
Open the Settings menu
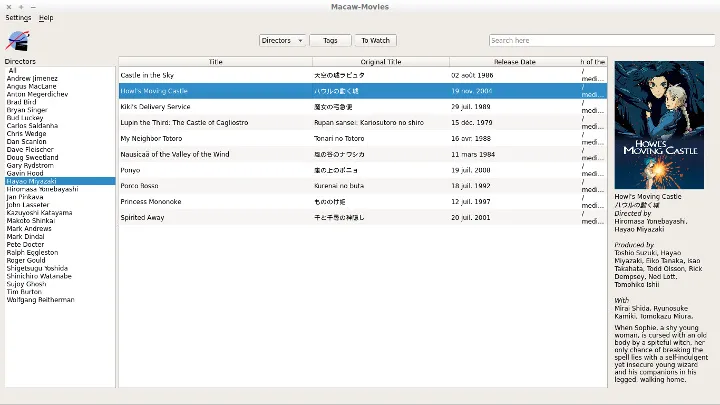(18, 18)
